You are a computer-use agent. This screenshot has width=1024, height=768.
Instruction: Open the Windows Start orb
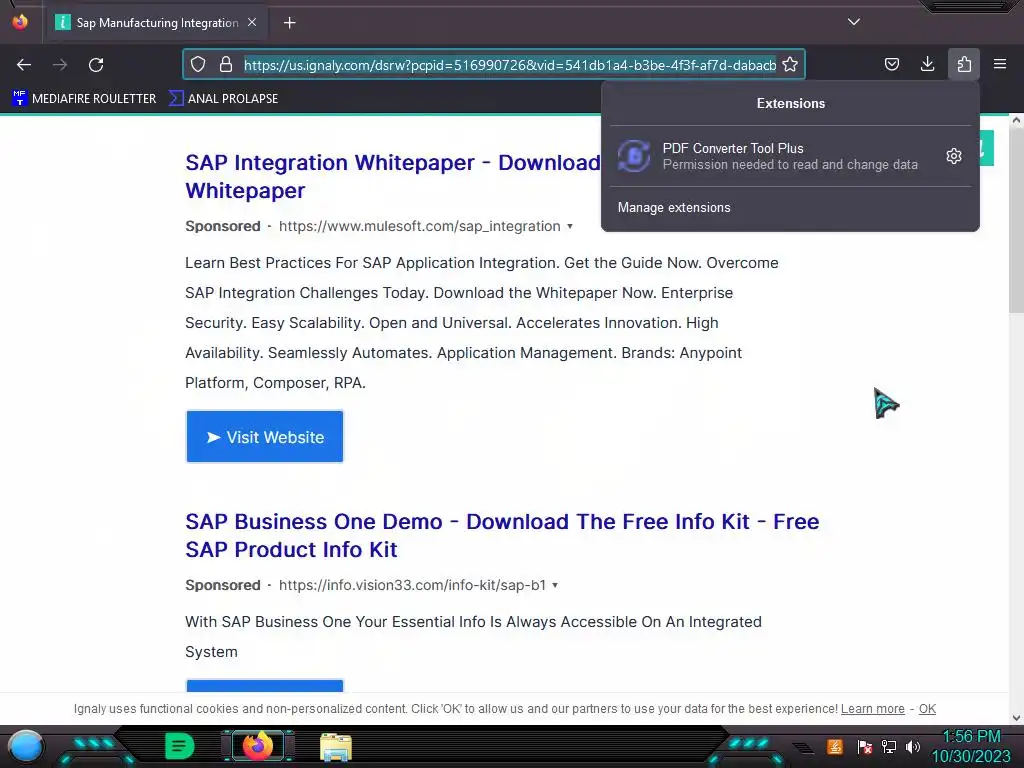25,746
